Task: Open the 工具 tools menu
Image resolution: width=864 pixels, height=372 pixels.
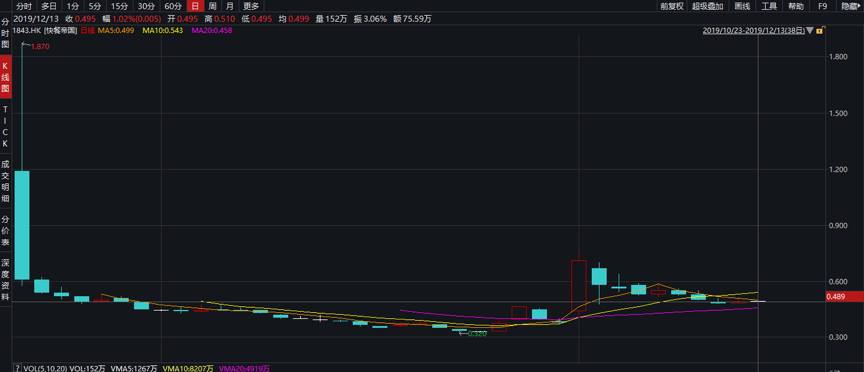Action: [769, 6]
